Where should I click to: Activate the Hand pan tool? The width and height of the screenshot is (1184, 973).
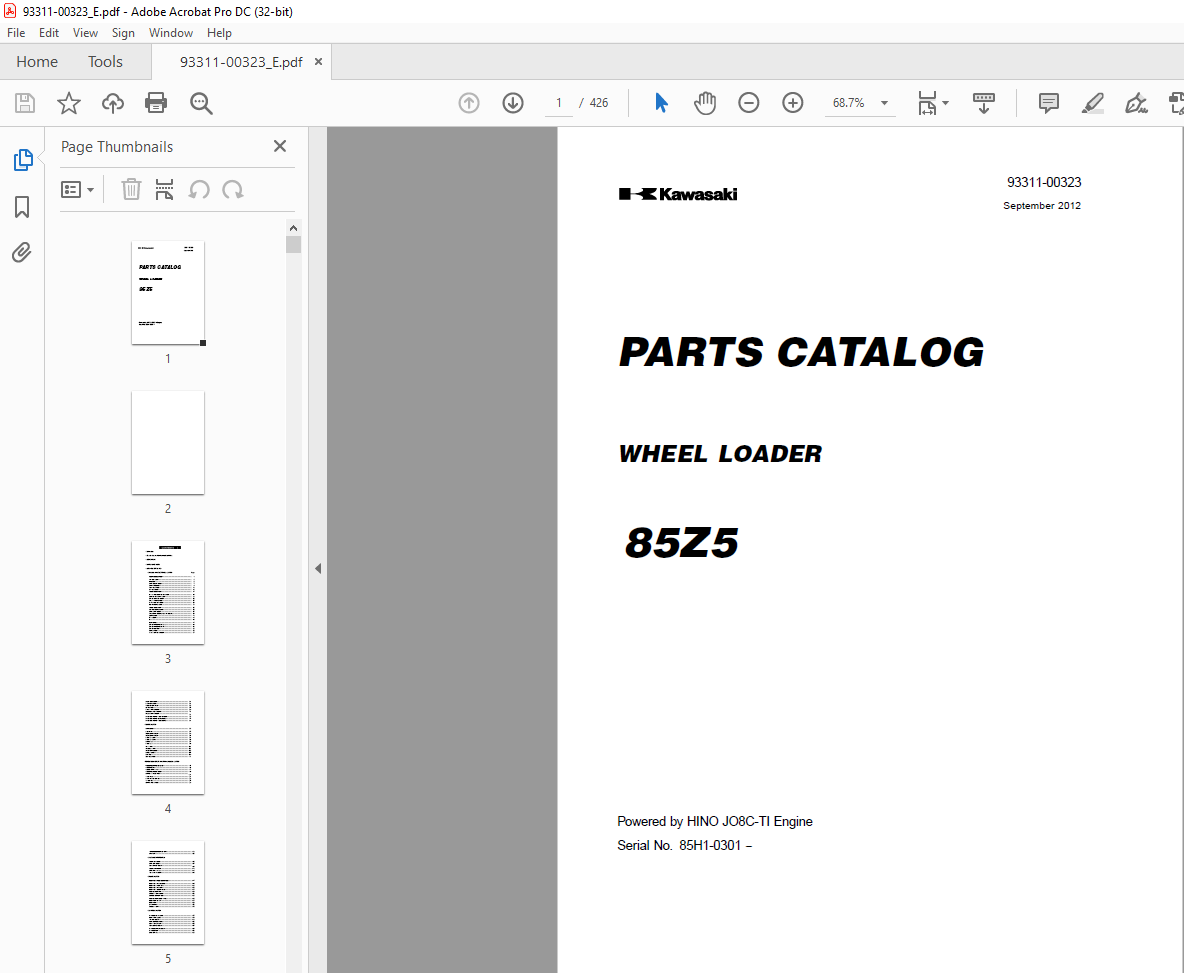point(705,103)
